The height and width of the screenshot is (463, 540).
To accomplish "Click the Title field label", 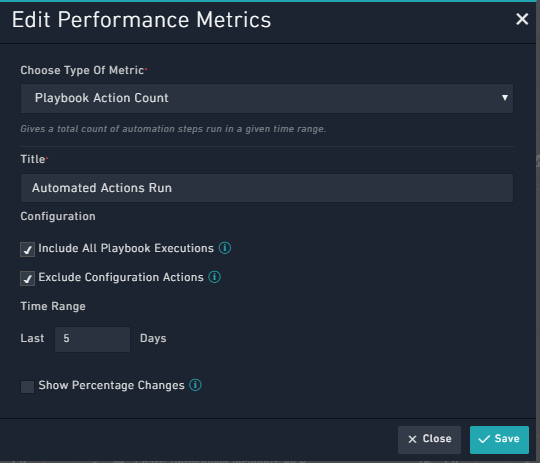I will tap(33, 159).
